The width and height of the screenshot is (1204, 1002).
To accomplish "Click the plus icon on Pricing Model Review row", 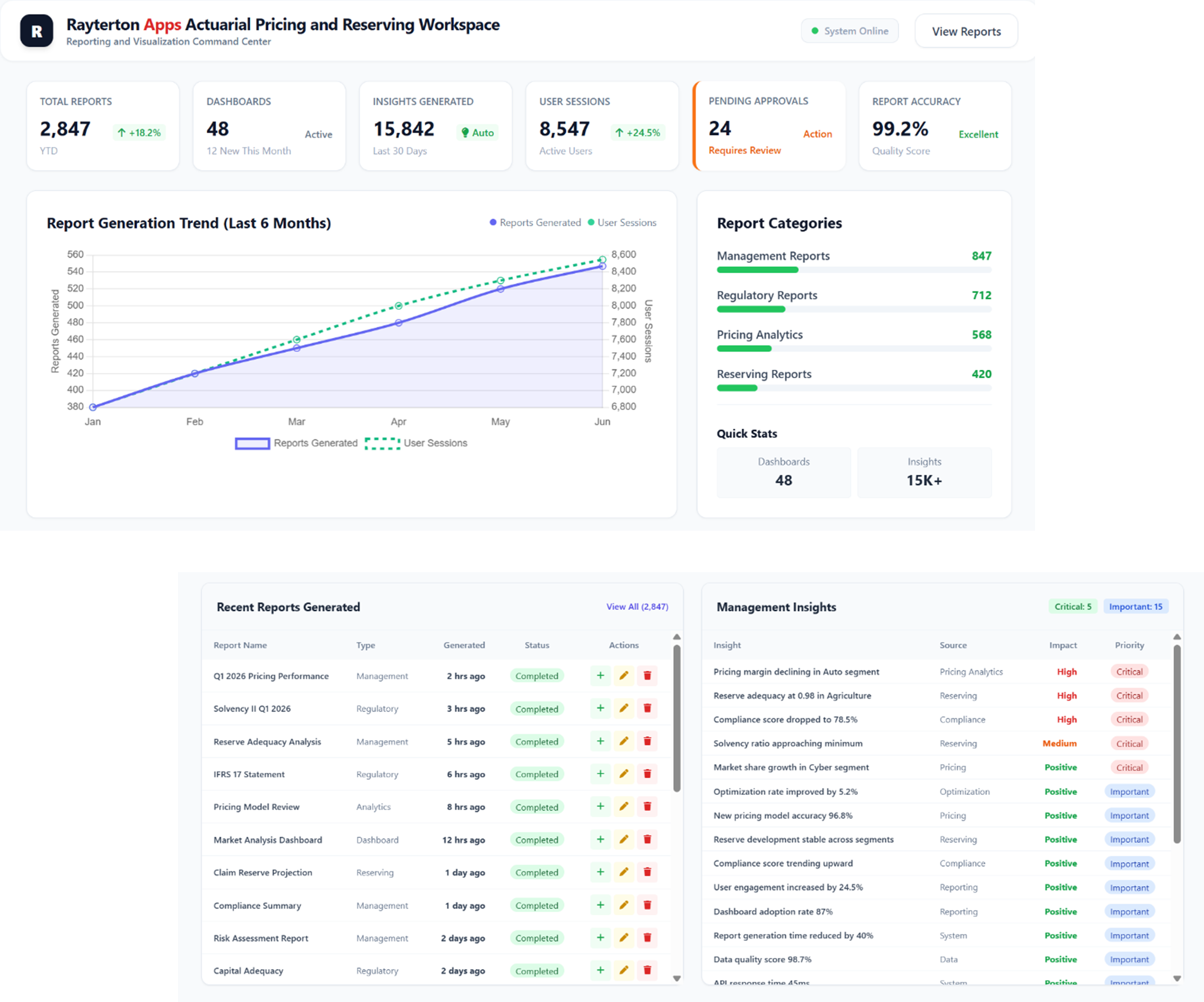I will coord(600,806).
